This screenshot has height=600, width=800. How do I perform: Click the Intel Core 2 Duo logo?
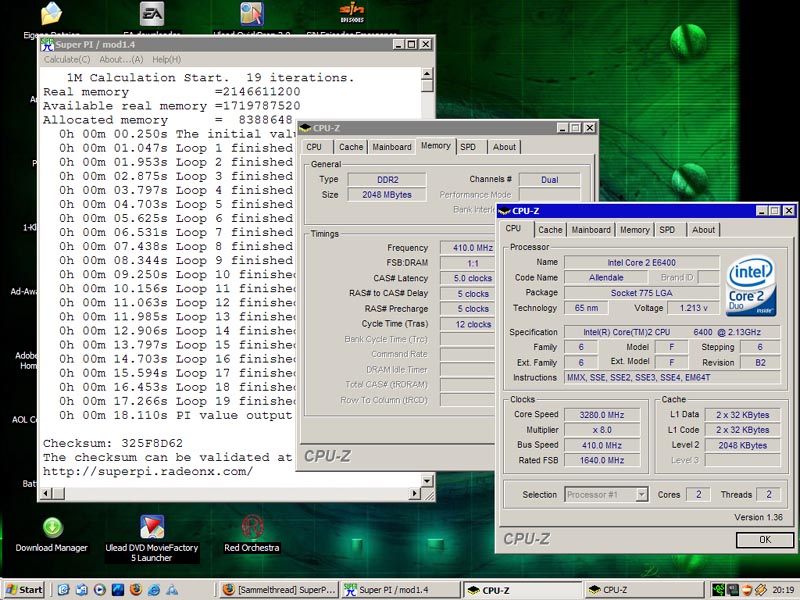[751, 284]
